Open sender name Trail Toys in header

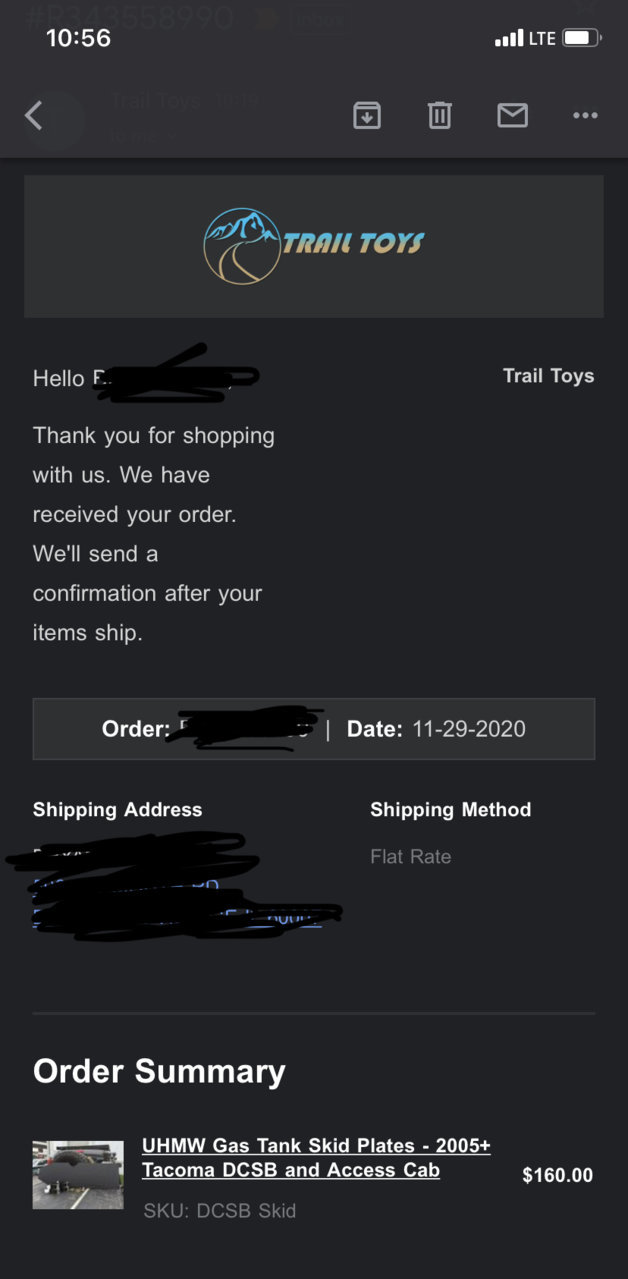pos(156,100)
